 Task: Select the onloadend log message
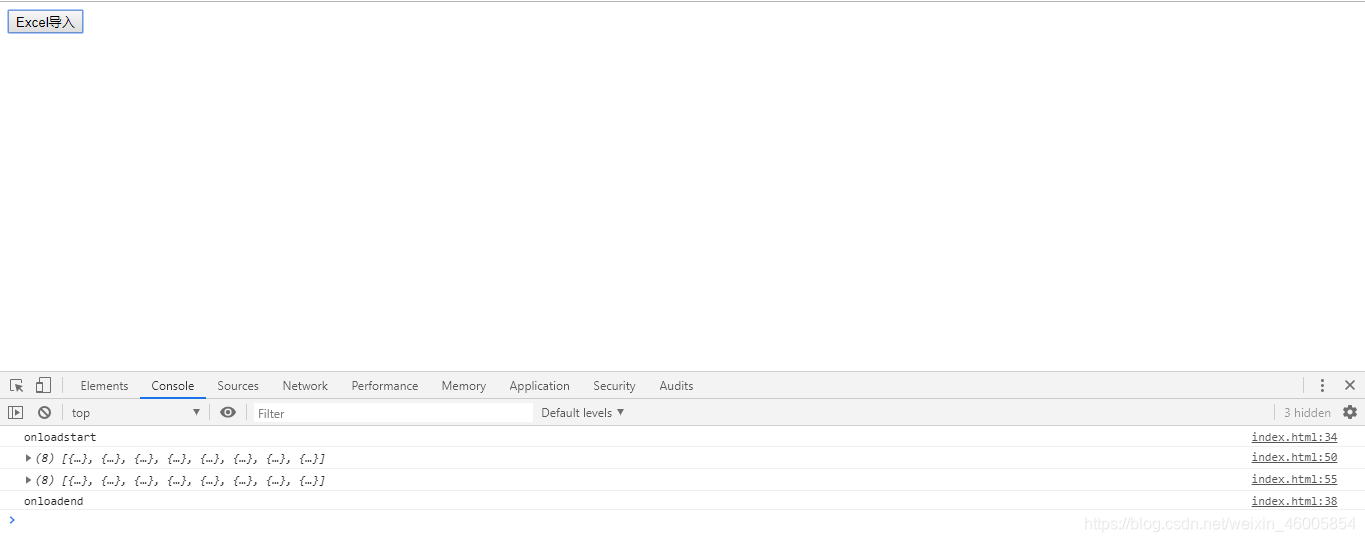tap(54, 501)
